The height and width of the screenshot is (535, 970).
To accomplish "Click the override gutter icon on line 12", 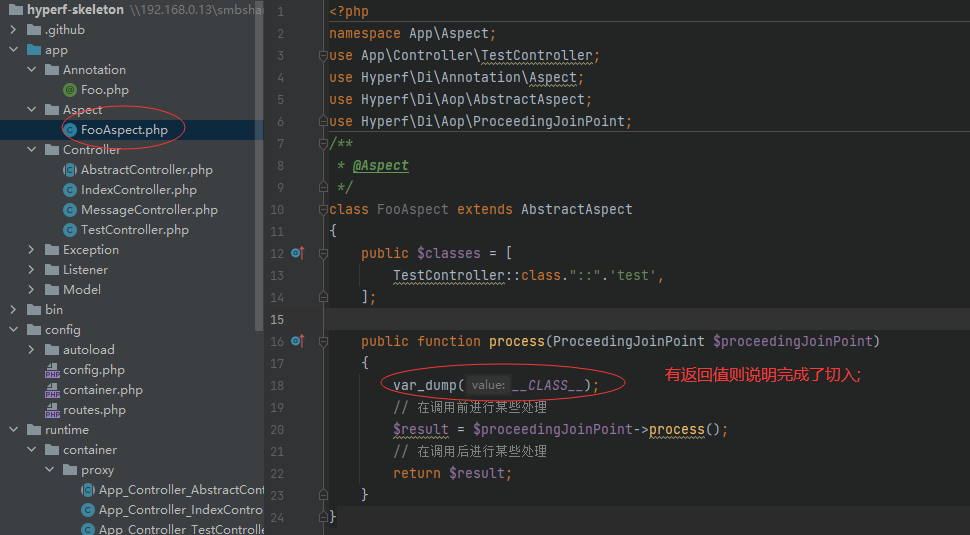I will pos(297,253).
